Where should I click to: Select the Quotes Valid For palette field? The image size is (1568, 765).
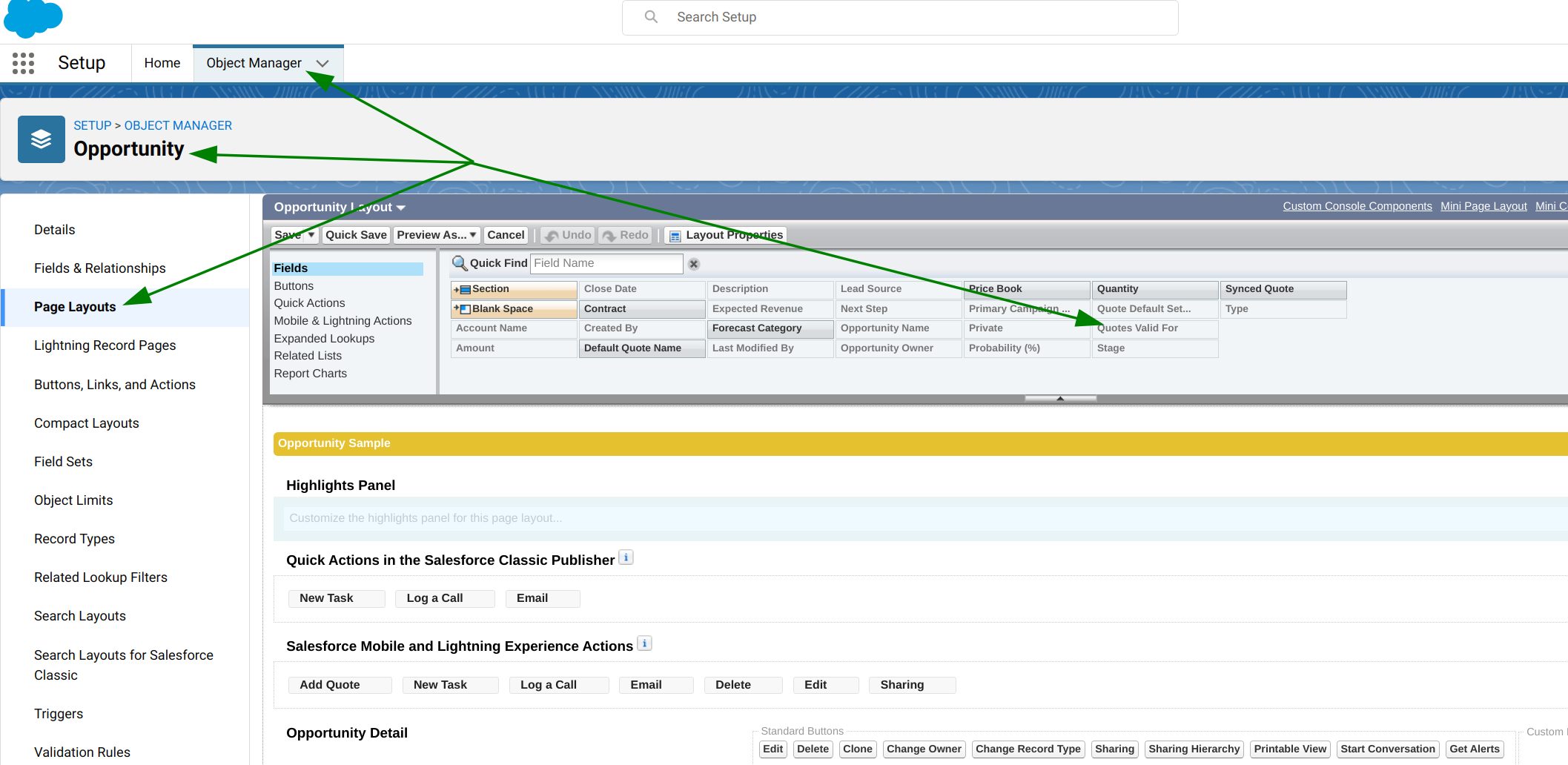click(x=1155, y=328)
